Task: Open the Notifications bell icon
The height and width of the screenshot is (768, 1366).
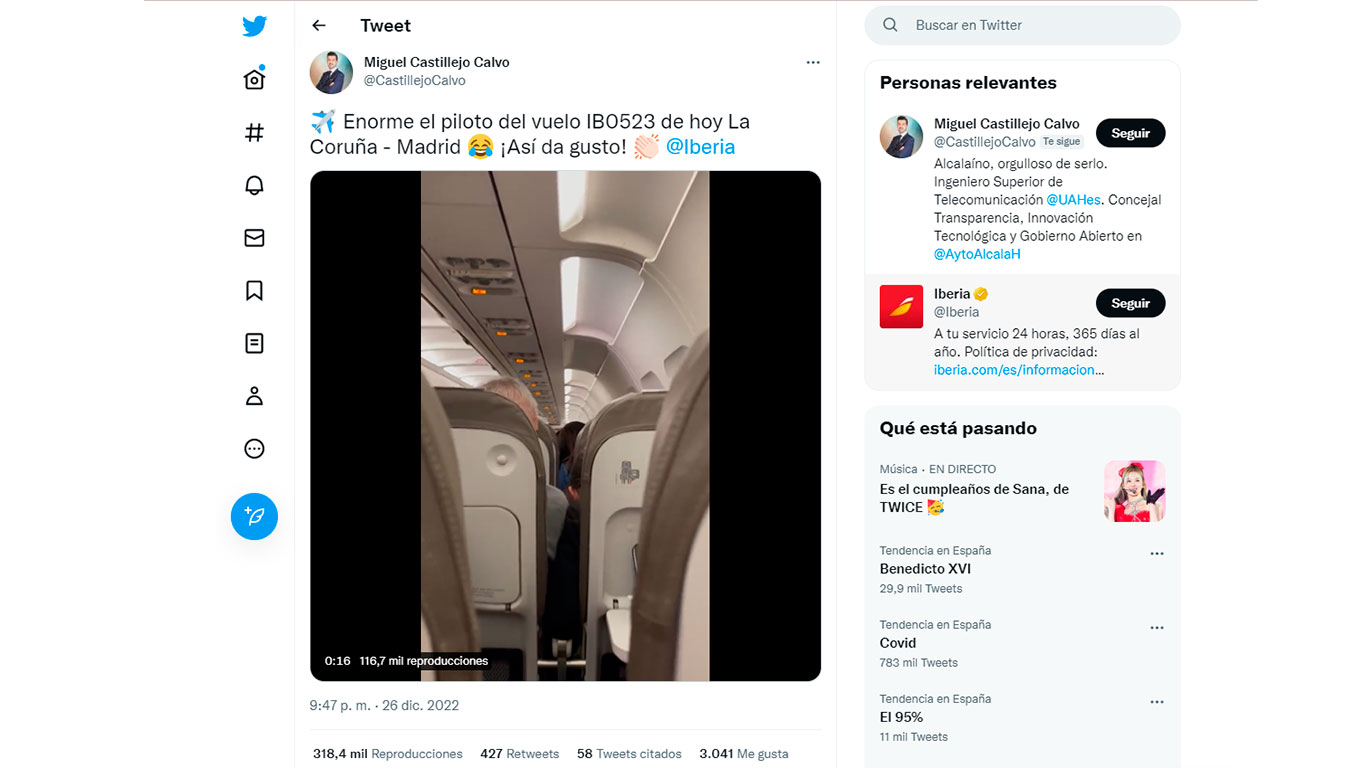Action: [x=255, y=185]
